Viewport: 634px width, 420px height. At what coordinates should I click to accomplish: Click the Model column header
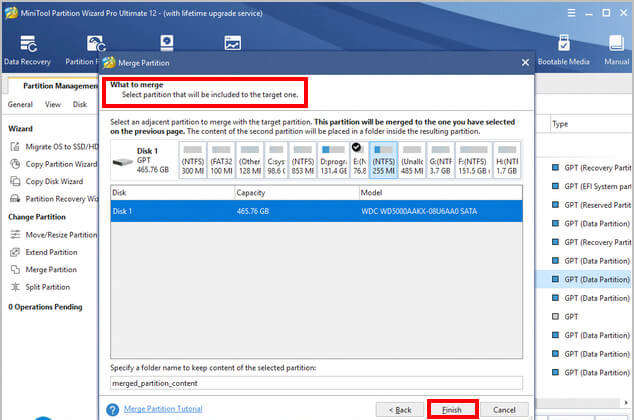point(441,192)
